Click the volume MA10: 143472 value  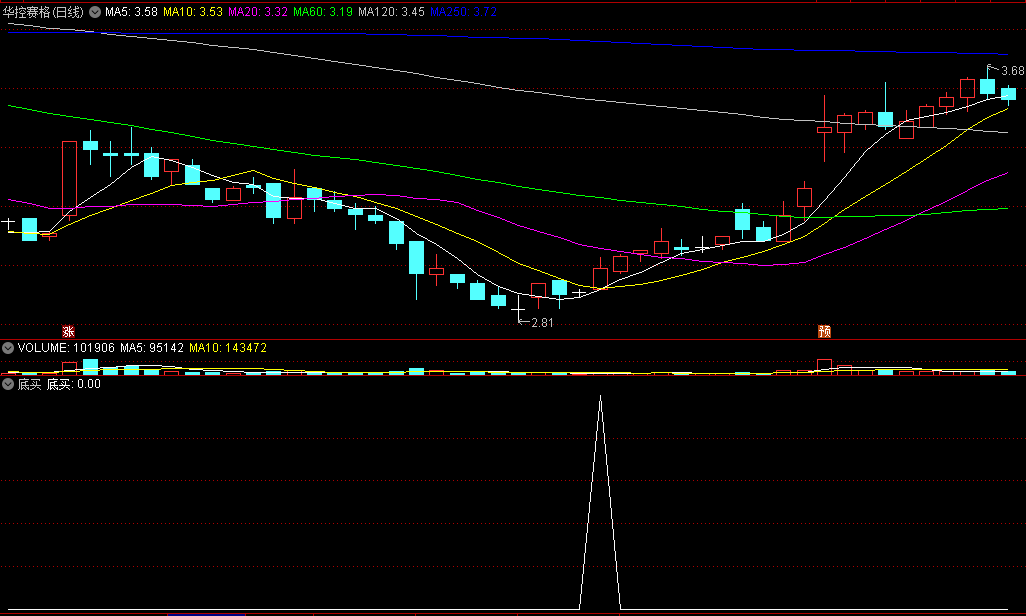coord(228,348)
